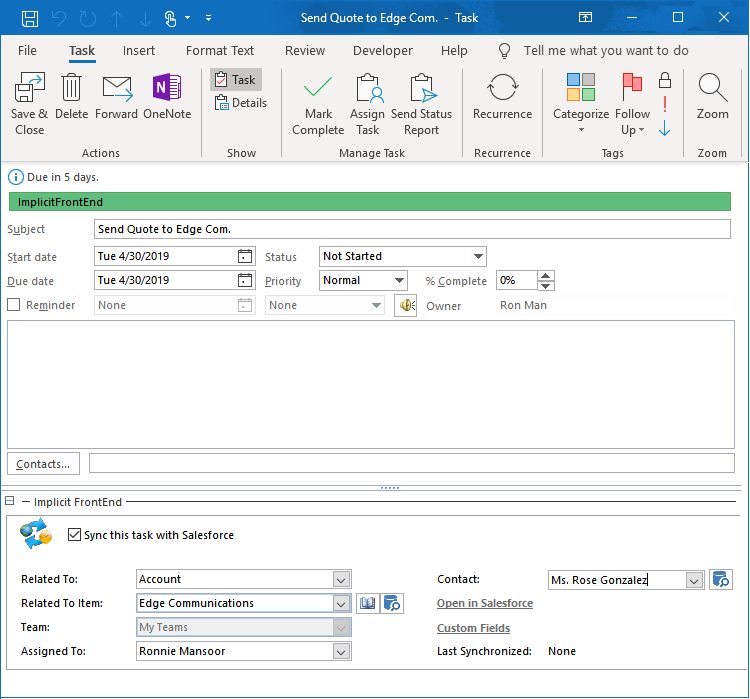Enable the Reminder checkbox
Viewport: 750px width, 699px height.
14,305
